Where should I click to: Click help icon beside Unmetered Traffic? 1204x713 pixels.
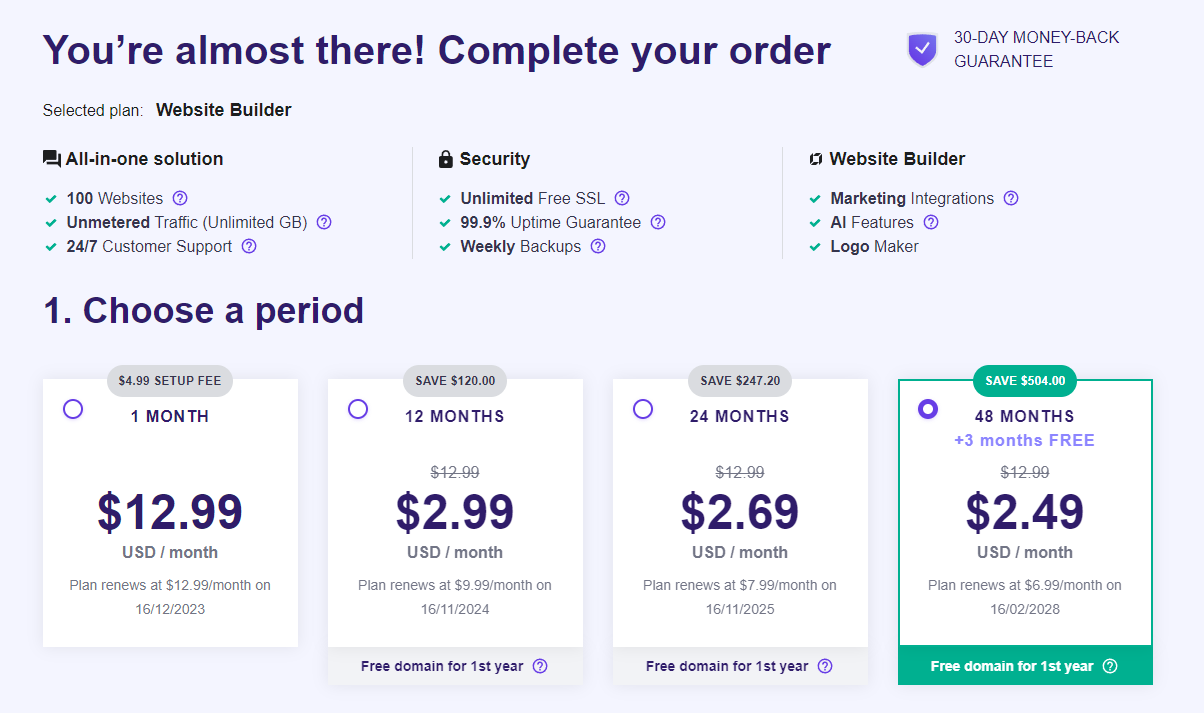pos(324,222)
